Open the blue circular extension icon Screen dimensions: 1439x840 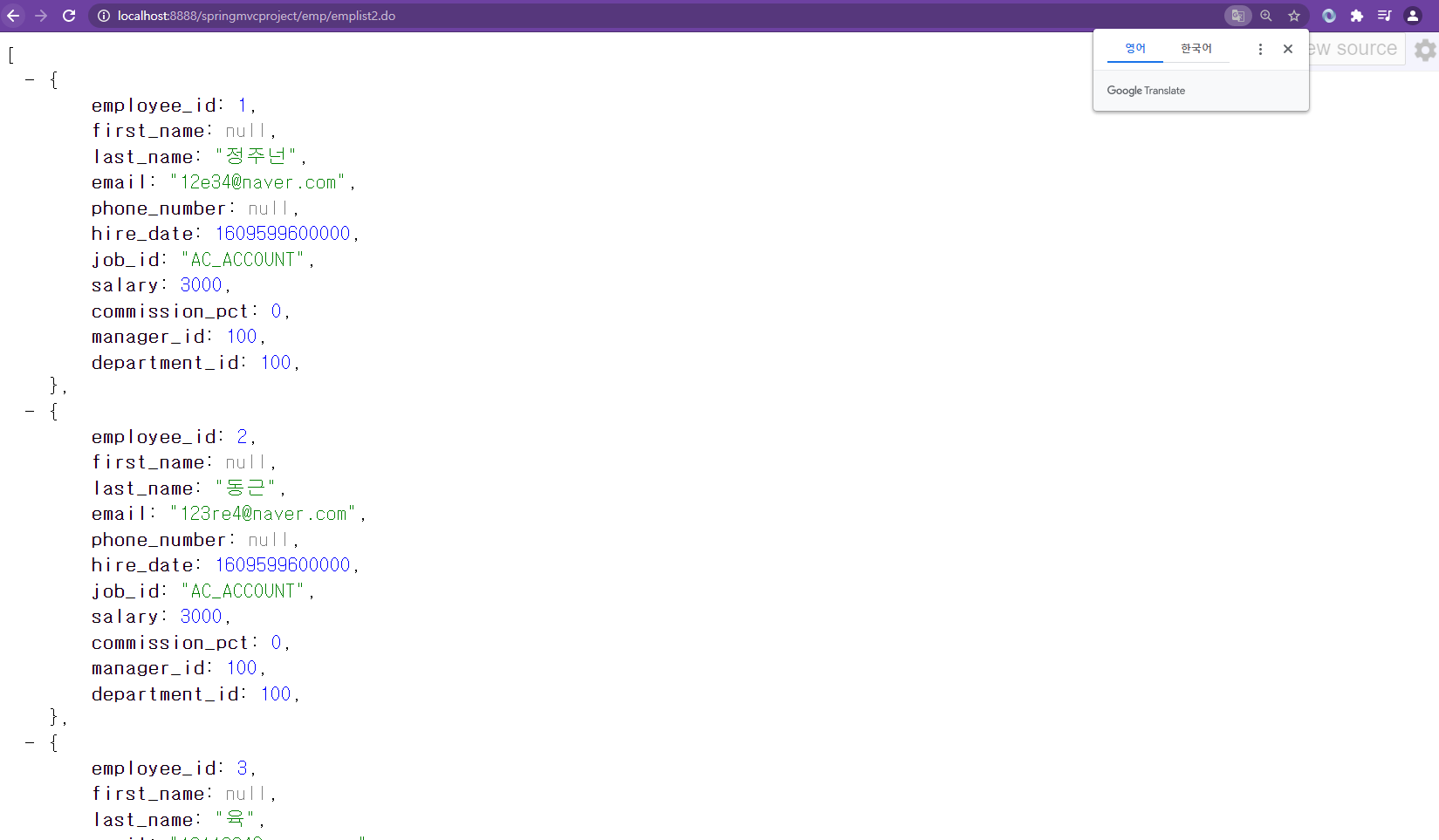pos(1329,16)
